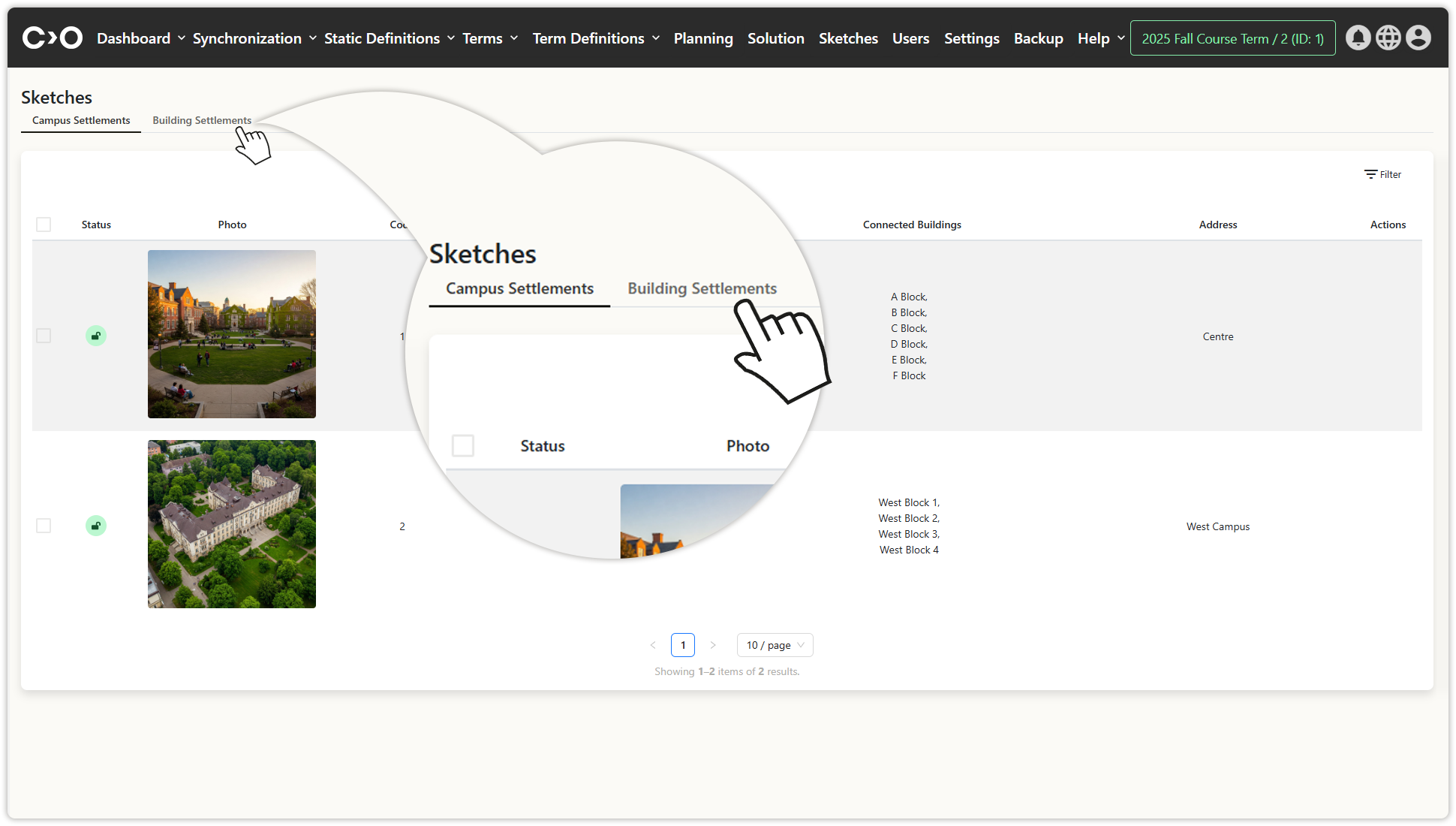Go to previous page arrow
Viewport: 1456px width, 826px height.
point(653,645)
